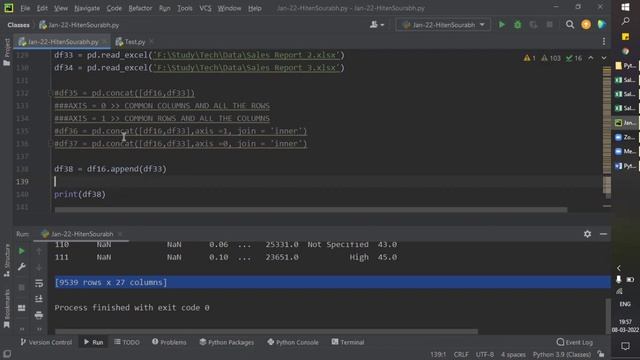Viewport: 640px width, 360px height.
Task: Click the print icon in Run panel
Action: pos(39,315)
